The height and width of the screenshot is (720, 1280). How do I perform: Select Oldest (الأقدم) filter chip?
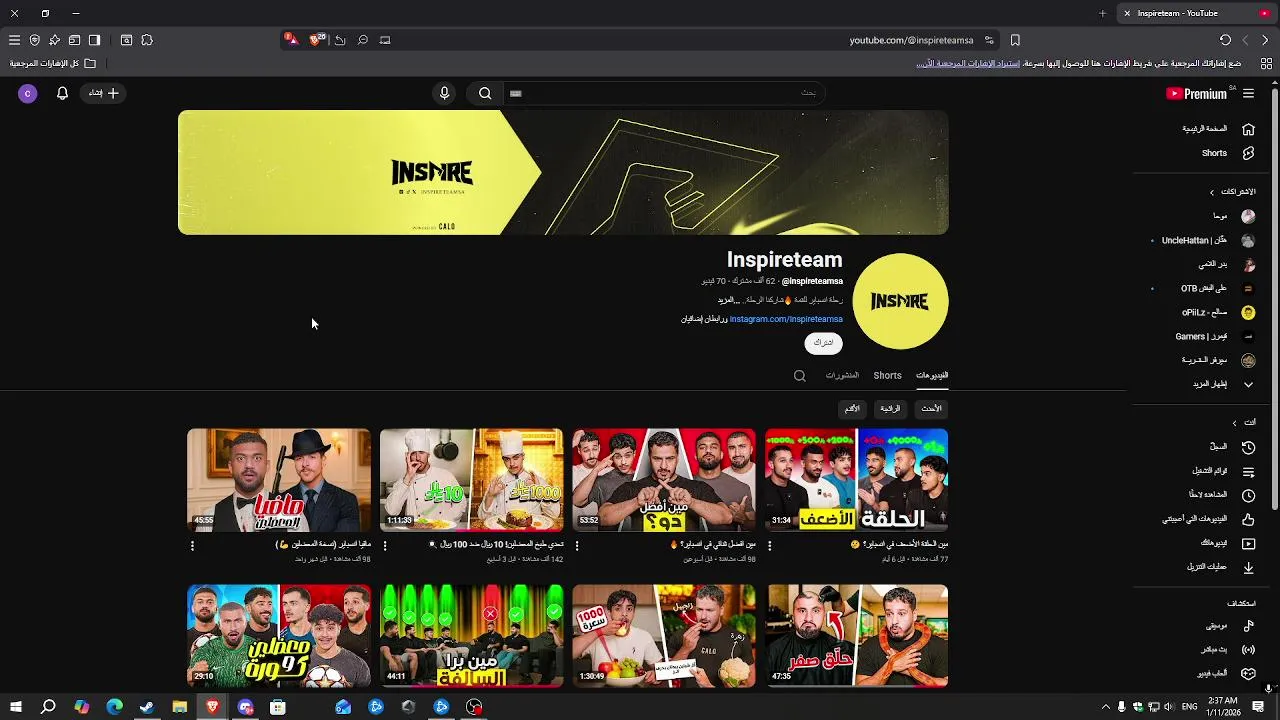click(x=852, y=408)
